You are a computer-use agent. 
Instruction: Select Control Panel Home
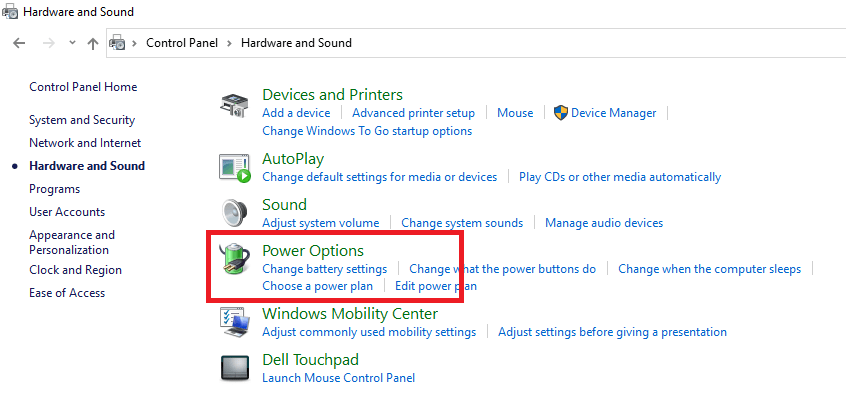click(83, 87)
